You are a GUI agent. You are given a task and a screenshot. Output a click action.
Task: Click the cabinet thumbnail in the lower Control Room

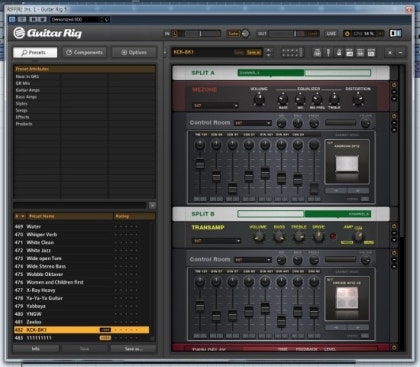347,298
